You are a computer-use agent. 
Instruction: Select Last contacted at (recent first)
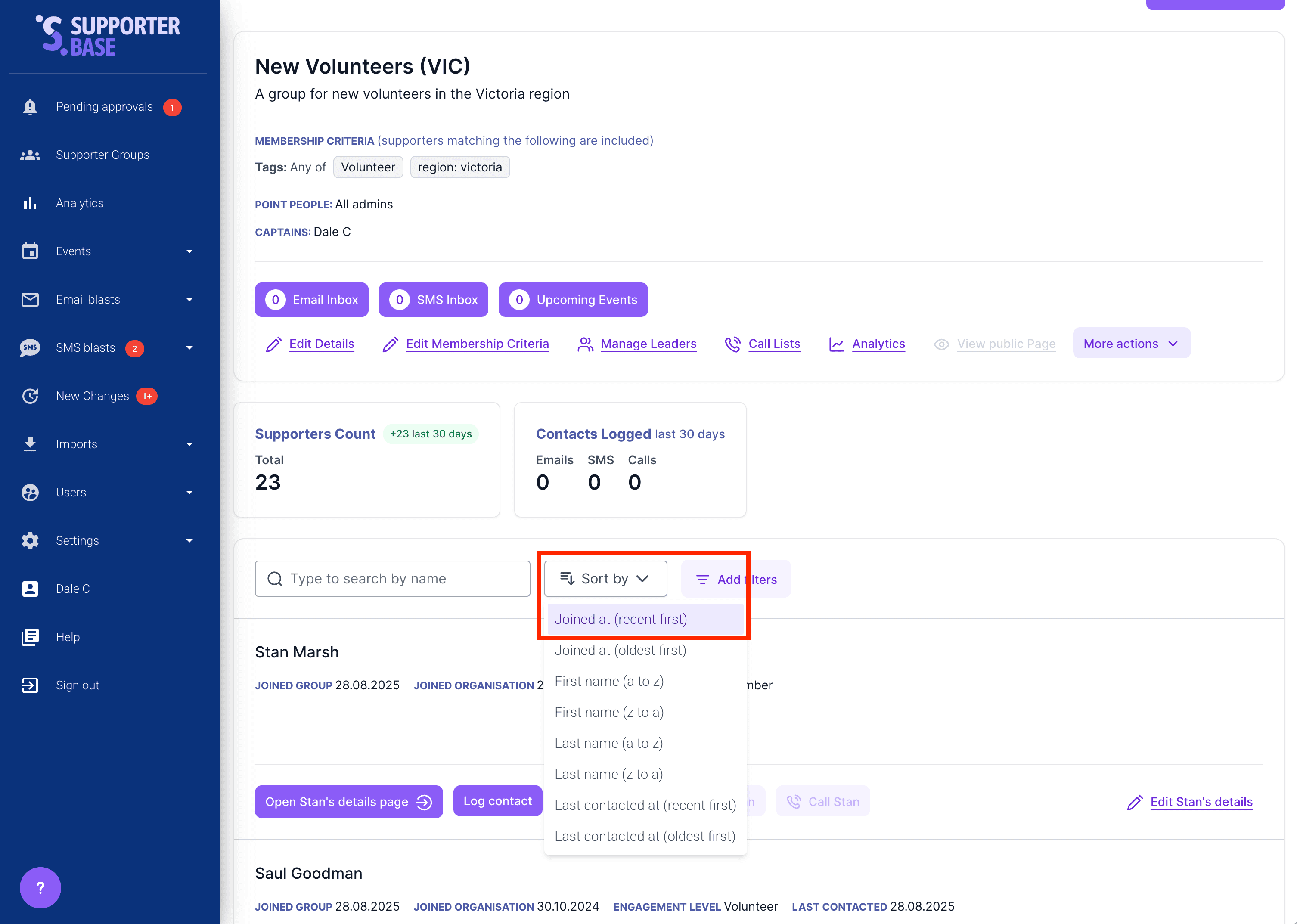(x=645, y=806)
